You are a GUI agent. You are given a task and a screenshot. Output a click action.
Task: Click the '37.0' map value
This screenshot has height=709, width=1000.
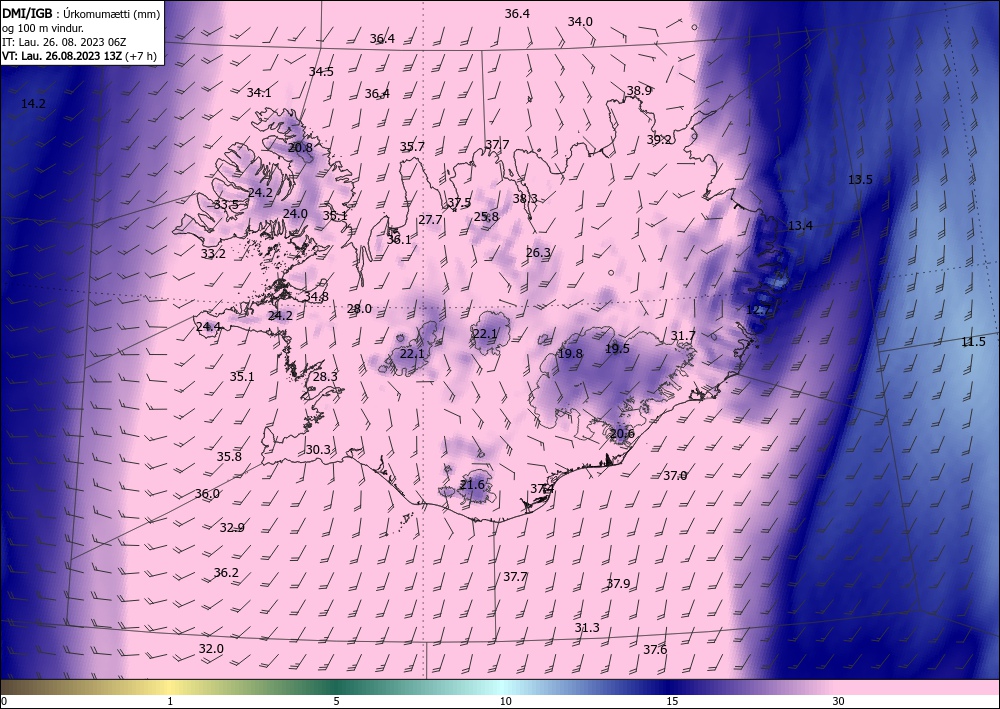coord(675,476)
